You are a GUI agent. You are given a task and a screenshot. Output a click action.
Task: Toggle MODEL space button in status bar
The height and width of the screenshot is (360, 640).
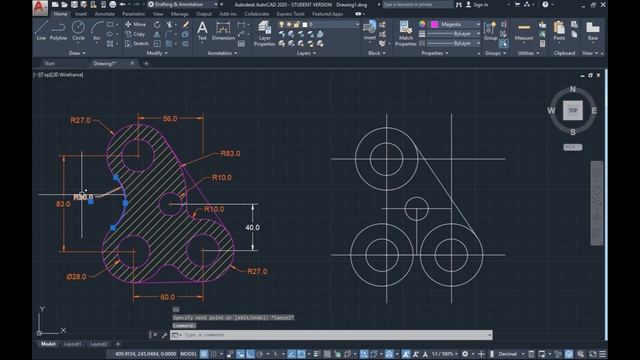click(x=189, y=354)
